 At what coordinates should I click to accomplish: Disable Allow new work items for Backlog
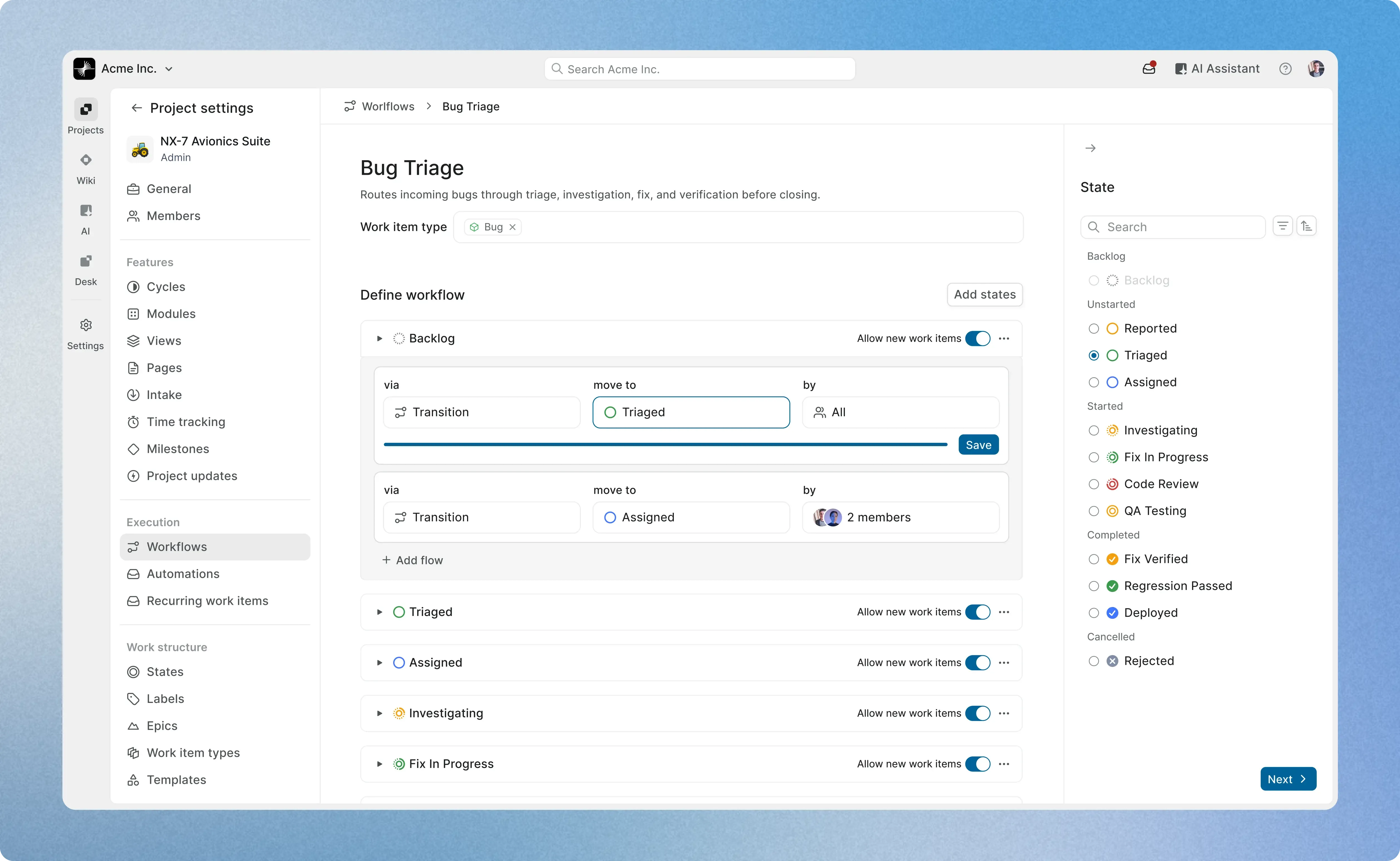click(977, 338)
